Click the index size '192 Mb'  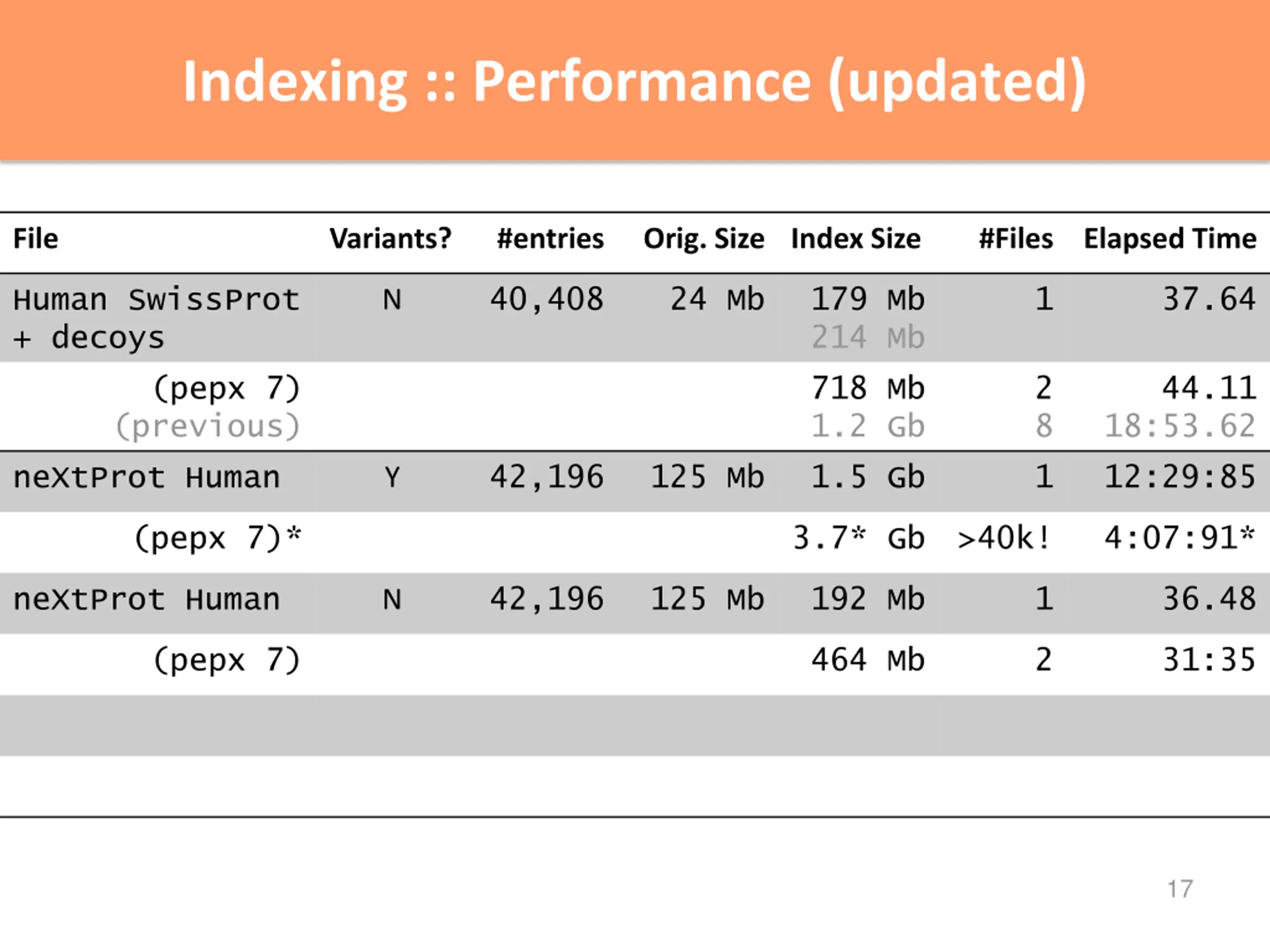tap(868, 599)
